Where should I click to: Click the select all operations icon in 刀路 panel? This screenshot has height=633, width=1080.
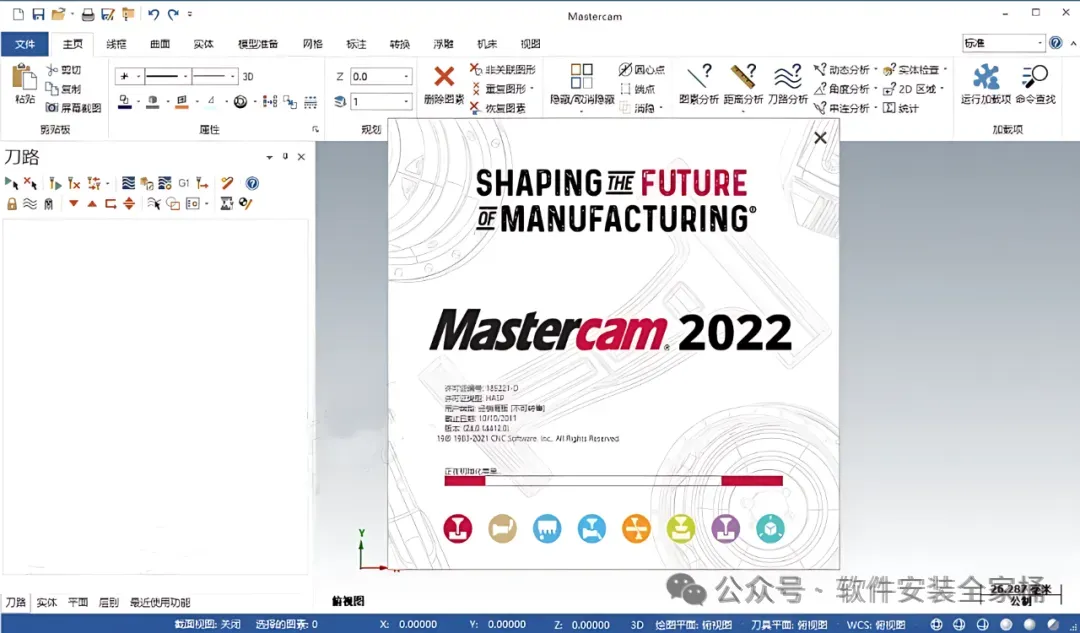click(11, 183)
